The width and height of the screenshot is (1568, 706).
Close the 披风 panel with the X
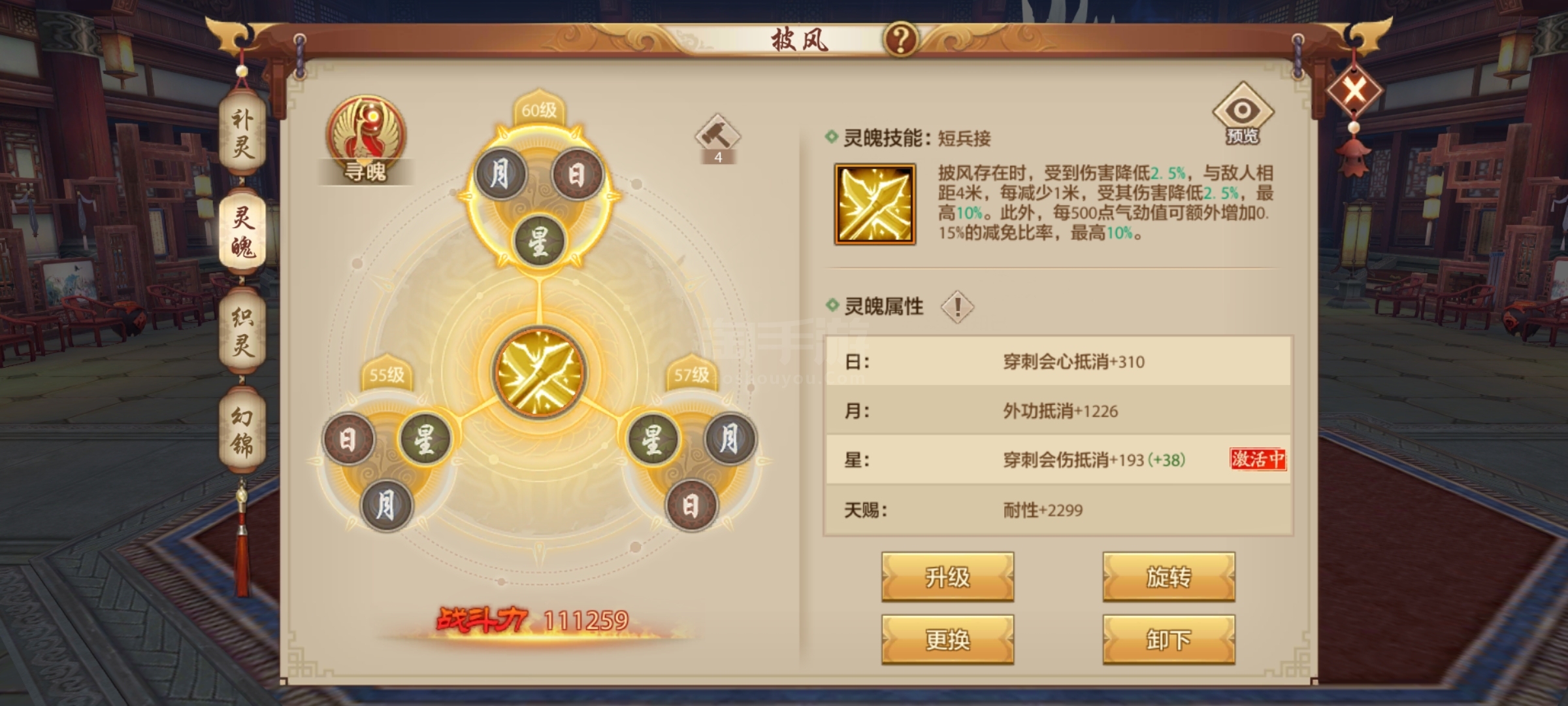1354,90
